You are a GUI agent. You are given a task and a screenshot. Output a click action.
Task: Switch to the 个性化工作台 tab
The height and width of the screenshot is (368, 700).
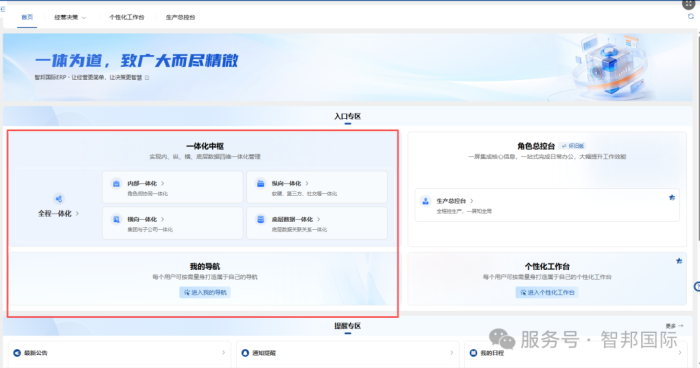127,17
